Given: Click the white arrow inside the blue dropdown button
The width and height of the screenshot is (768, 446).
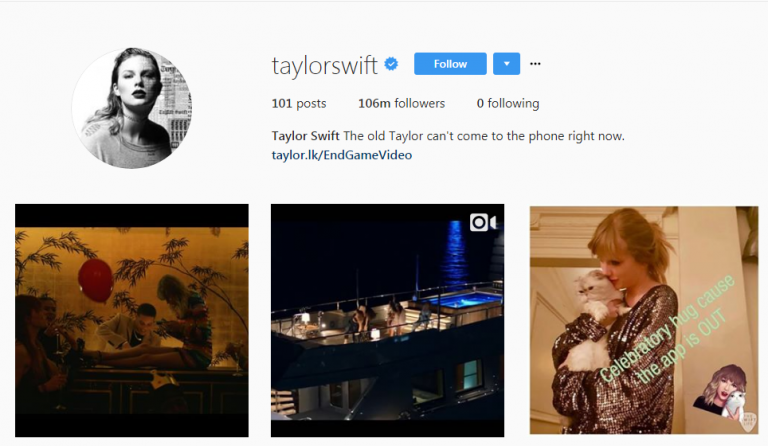Looking at the screenshot, I should pos(506,64).
